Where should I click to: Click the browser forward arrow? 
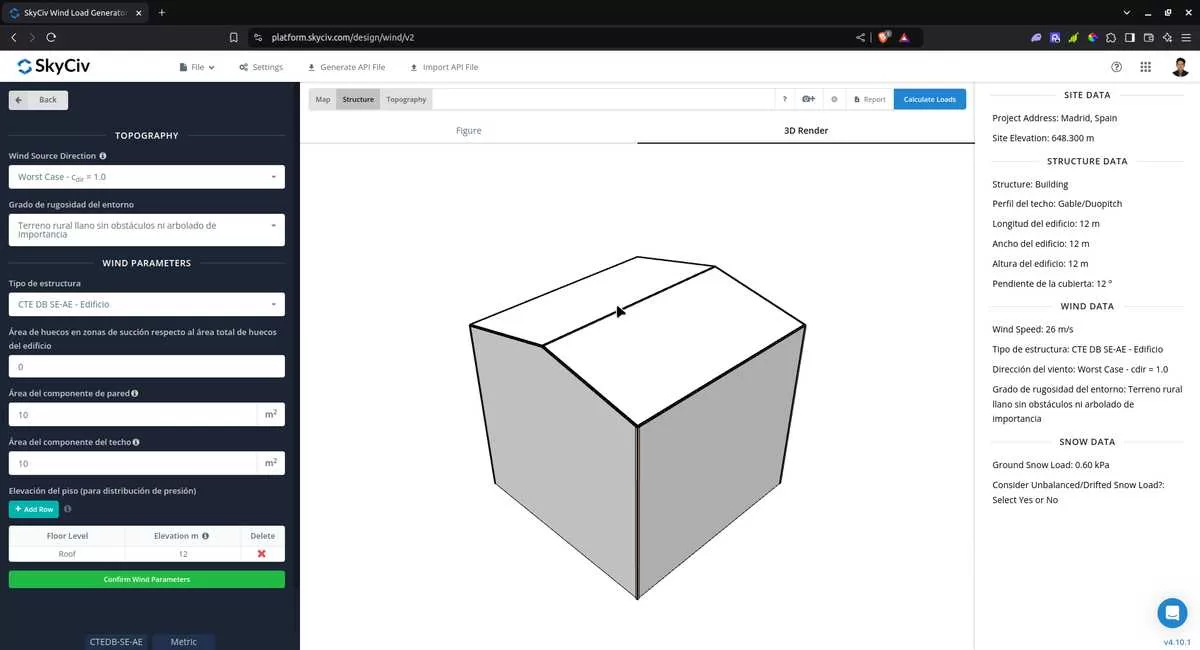32,37
